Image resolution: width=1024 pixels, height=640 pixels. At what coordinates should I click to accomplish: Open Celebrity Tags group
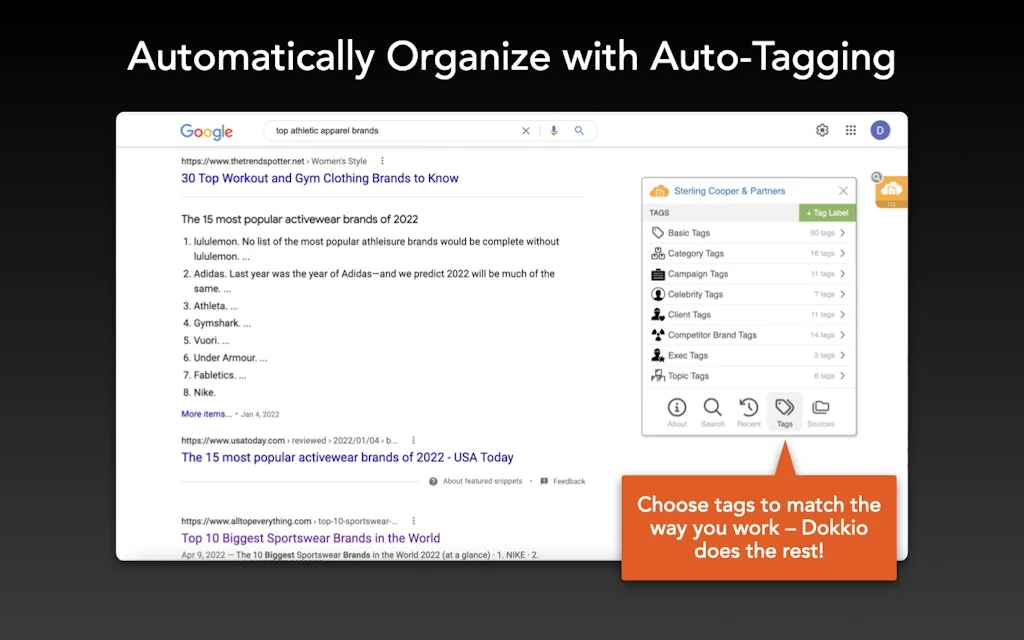748,294
